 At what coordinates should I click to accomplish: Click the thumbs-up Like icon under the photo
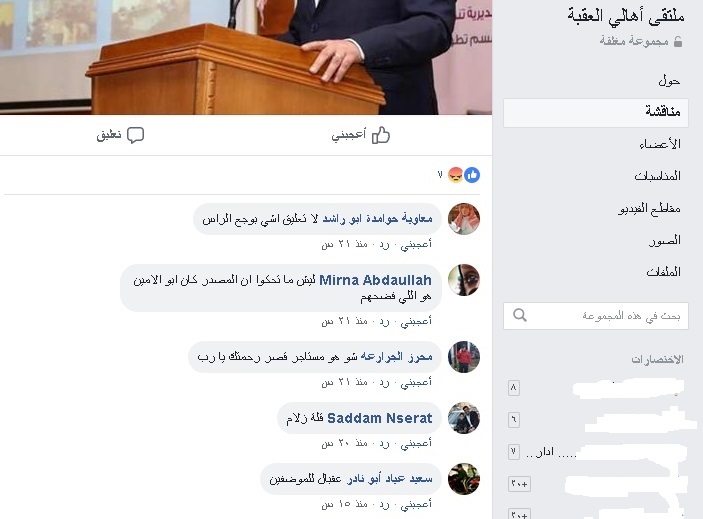pyautogui.click(x=381, y=135)
